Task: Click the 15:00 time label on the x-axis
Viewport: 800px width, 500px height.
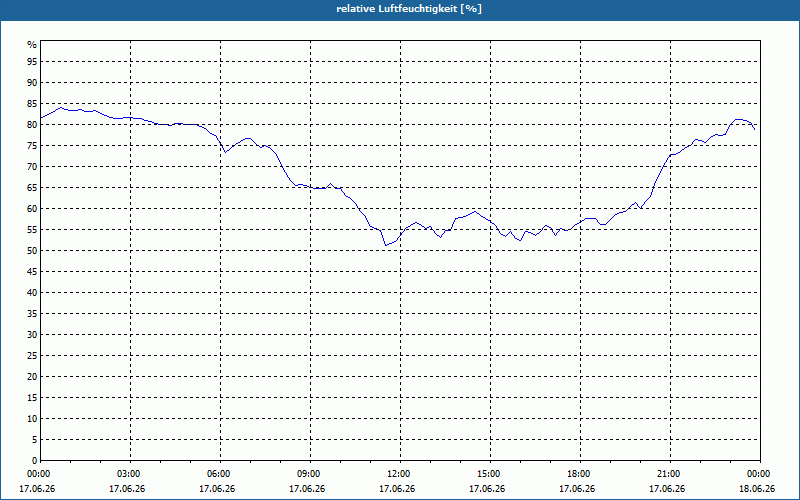Action: tap(491, 474)
